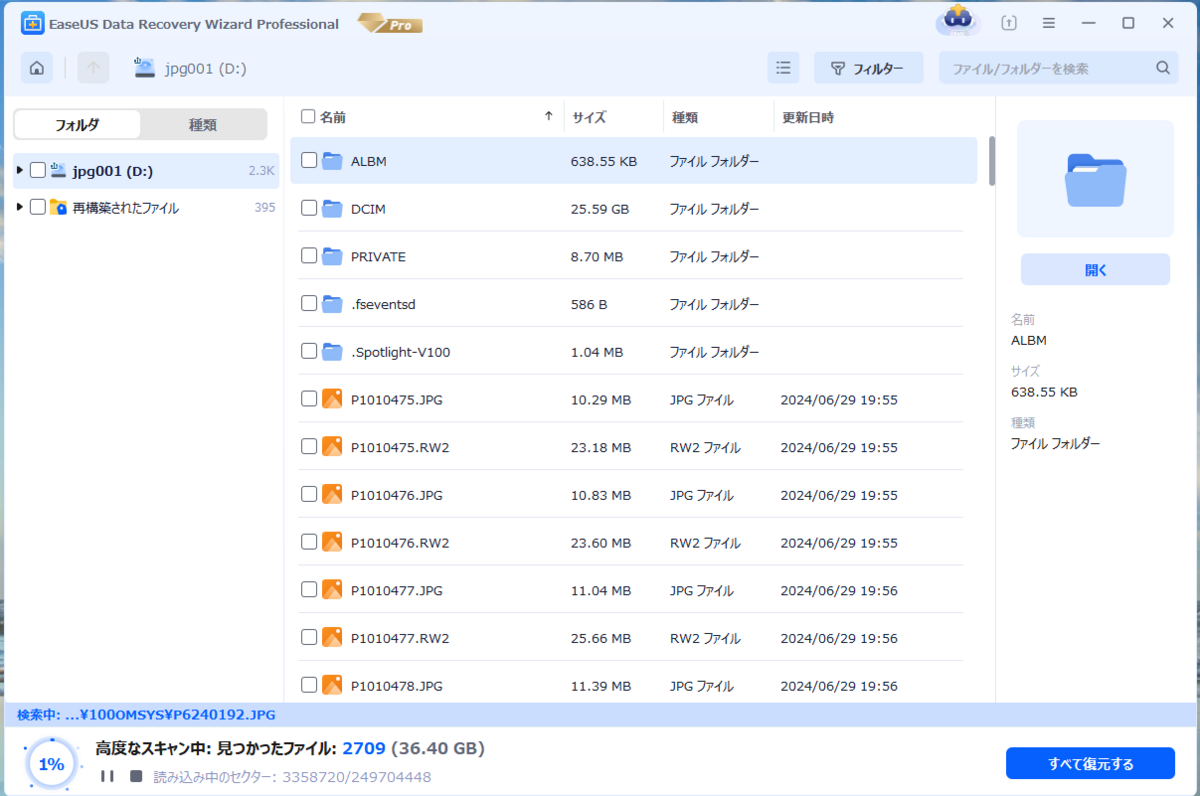The width and height of the screenshot is (1200, 796).
Task: Open the view options list icon beside フィルター
Action: tap(783, 67)
